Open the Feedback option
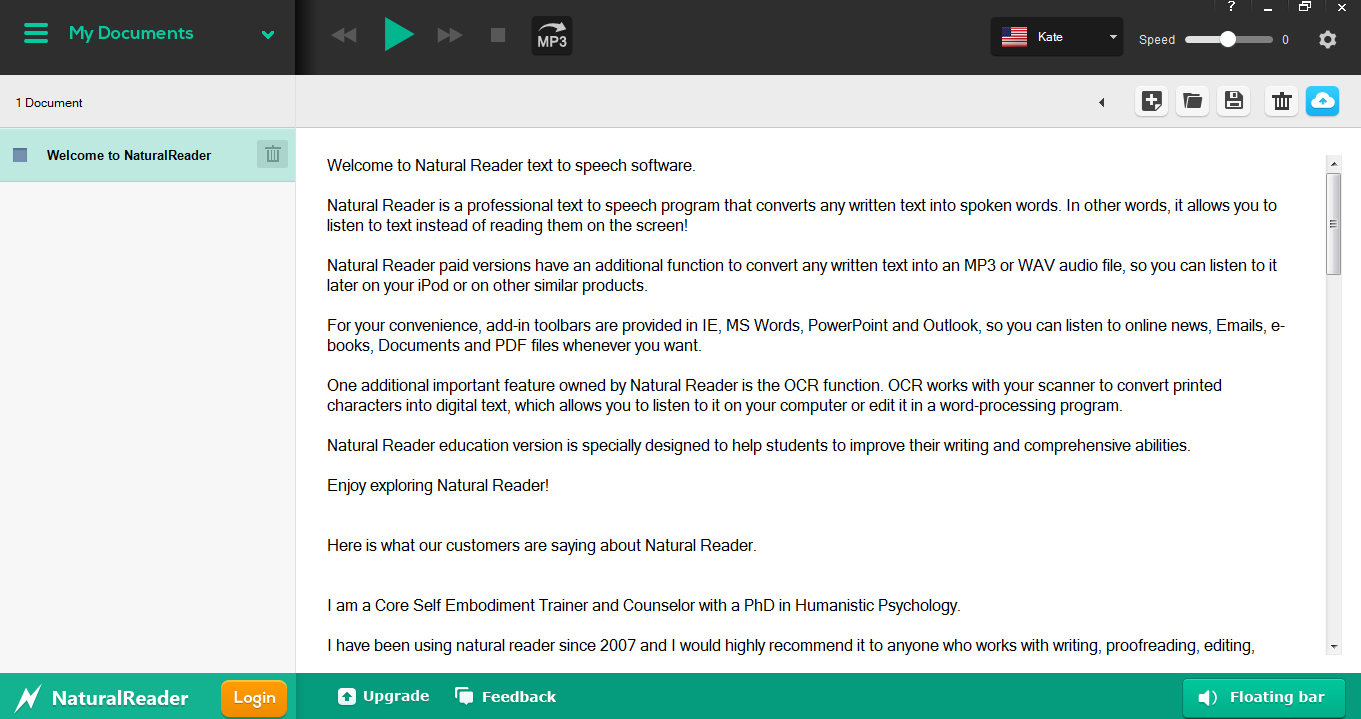 click(505, 696)
